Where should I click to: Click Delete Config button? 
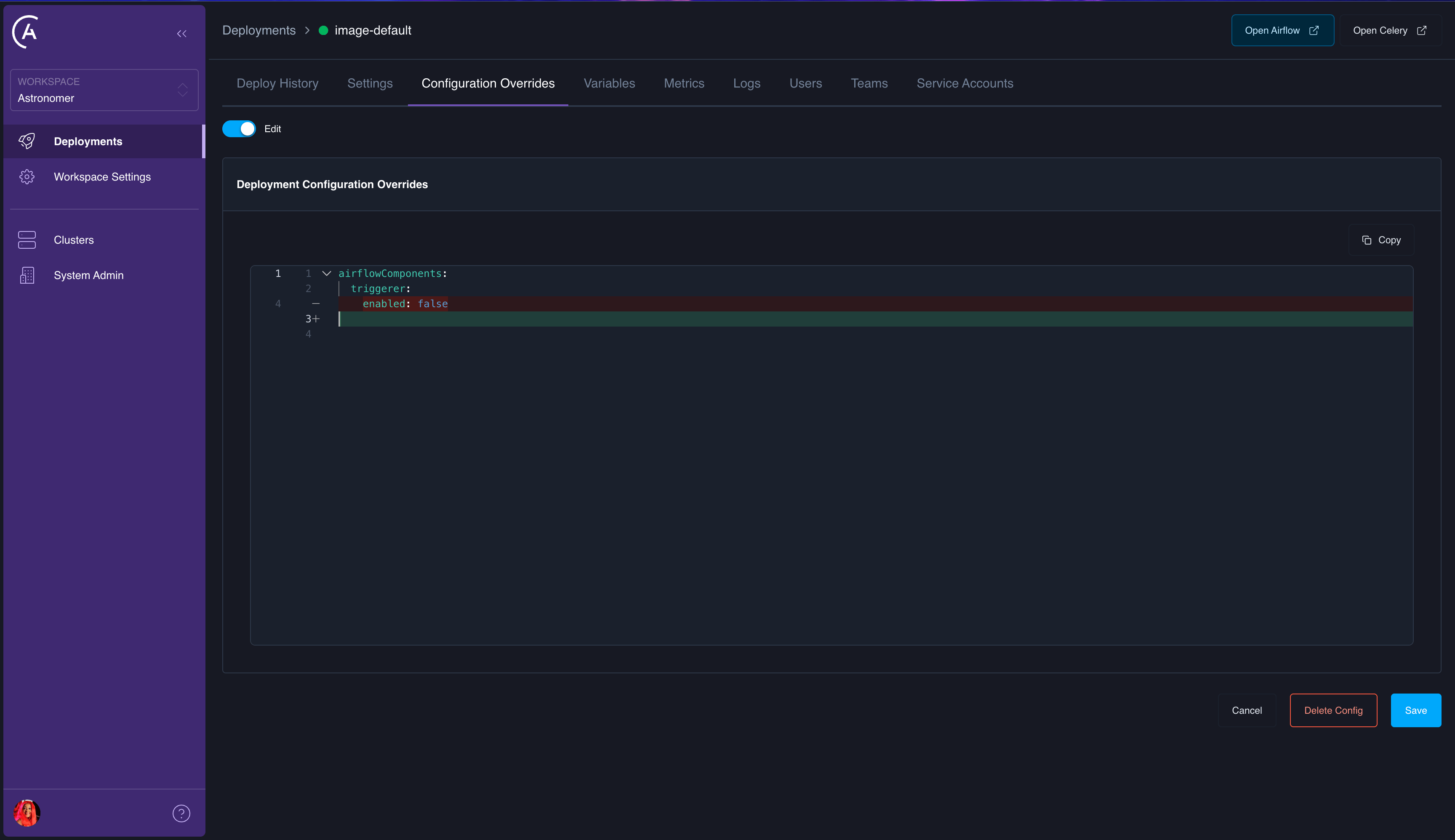1333,710
